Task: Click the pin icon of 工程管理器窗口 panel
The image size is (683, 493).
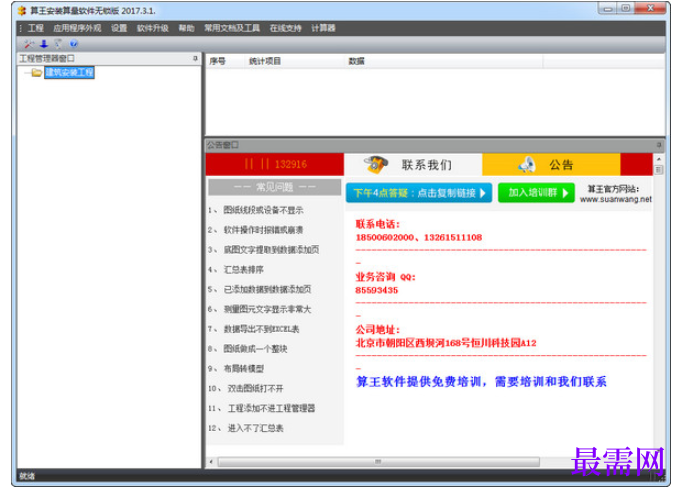Action: tap(195, 58)
